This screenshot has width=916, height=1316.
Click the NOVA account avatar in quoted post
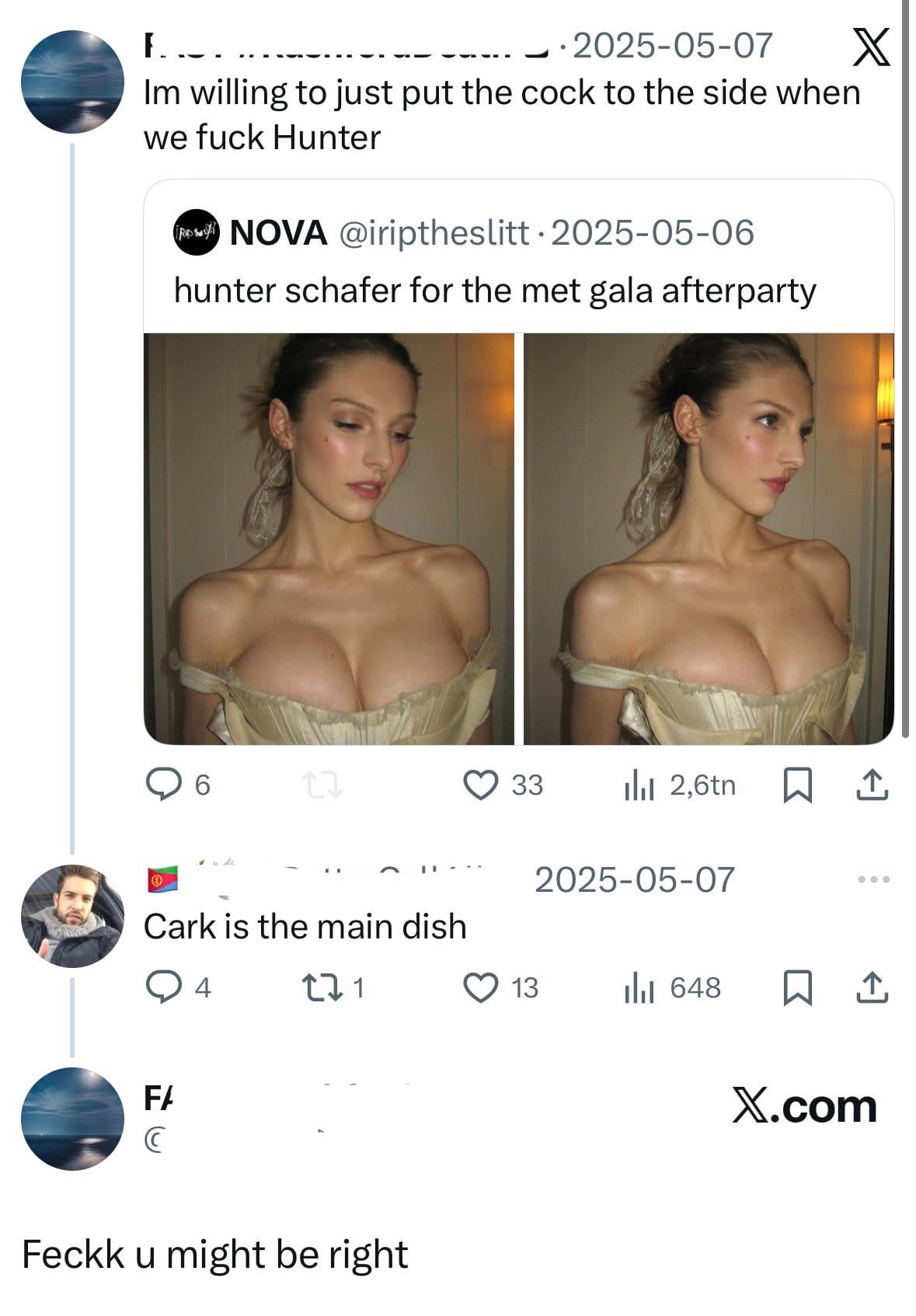point(197,232)
